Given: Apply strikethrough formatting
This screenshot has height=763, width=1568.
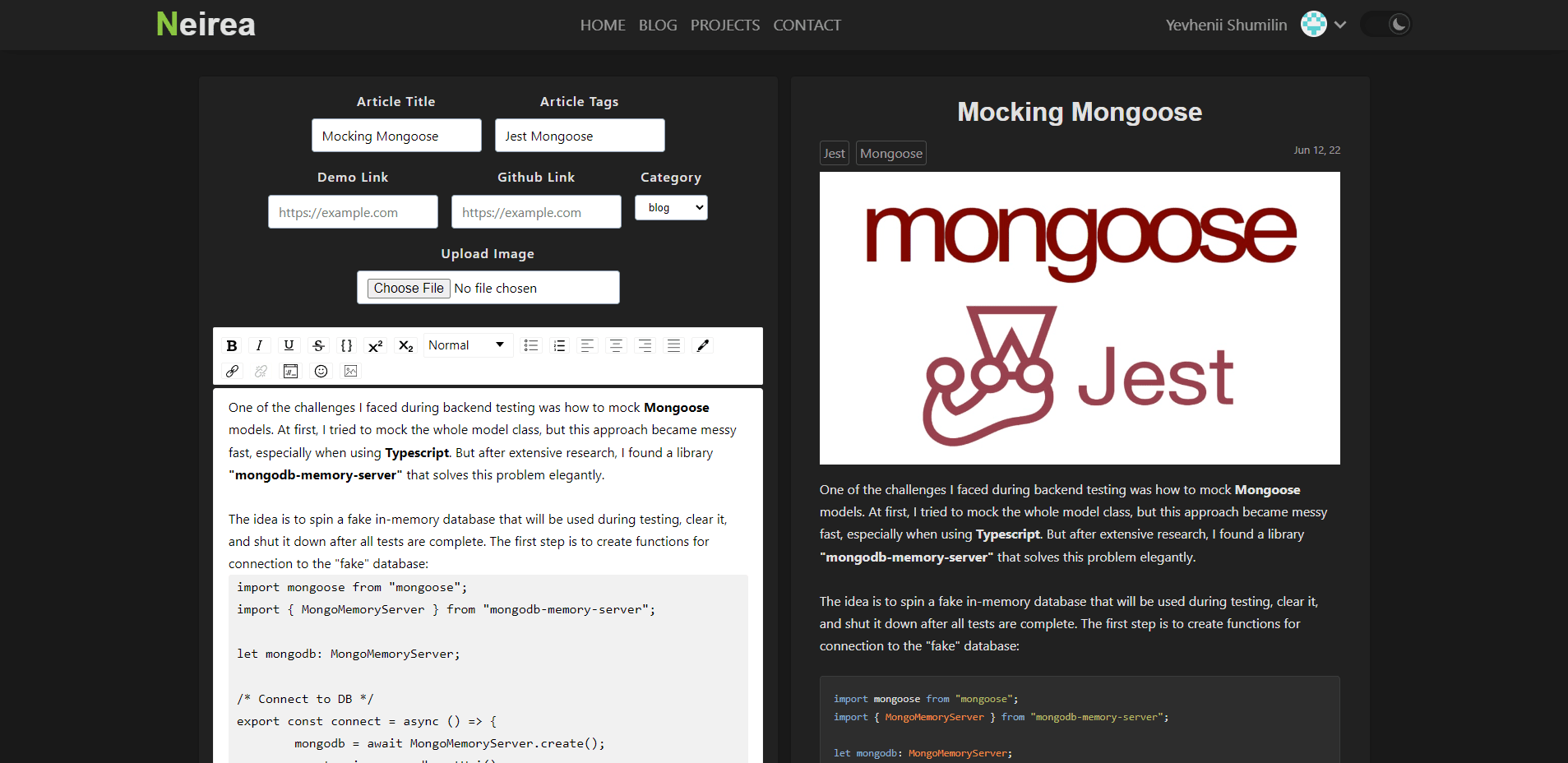Looking at the screenshot, I should pos(318,345).
